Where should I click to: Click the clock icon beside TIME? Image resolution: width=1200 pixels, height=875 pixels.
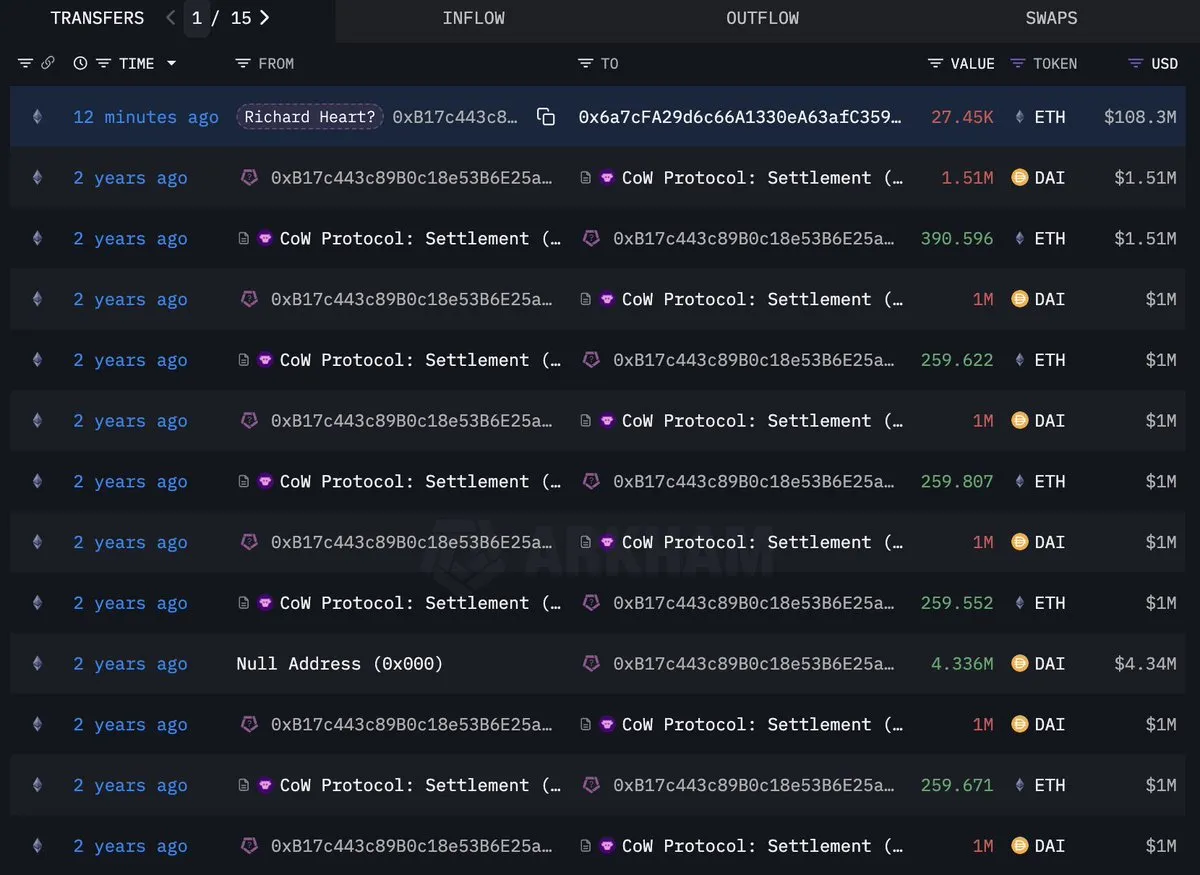80,63
